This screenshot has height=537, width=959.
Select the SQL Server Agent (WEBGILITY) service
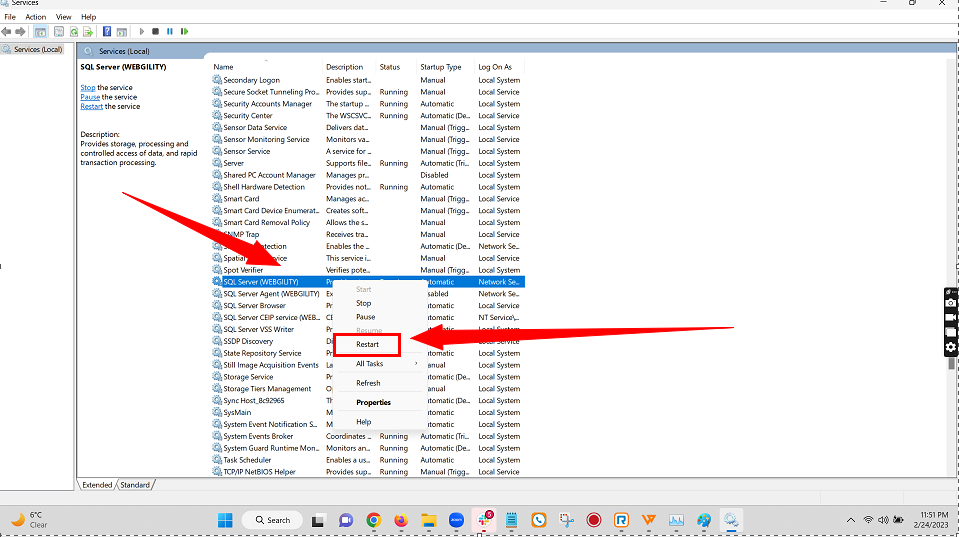click(271, 294)
